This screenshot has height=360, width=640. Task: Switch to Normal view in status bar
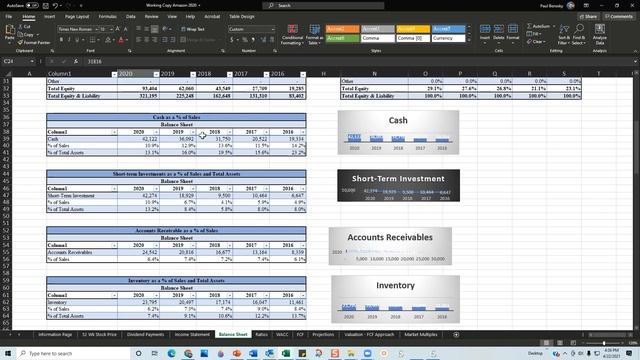(546, 343)
